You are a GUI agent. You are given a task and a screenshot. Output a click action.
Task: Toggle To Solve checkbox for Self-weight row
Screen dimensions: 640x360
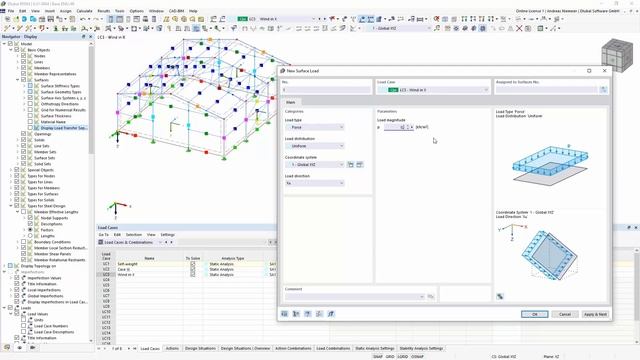(193, 264)
